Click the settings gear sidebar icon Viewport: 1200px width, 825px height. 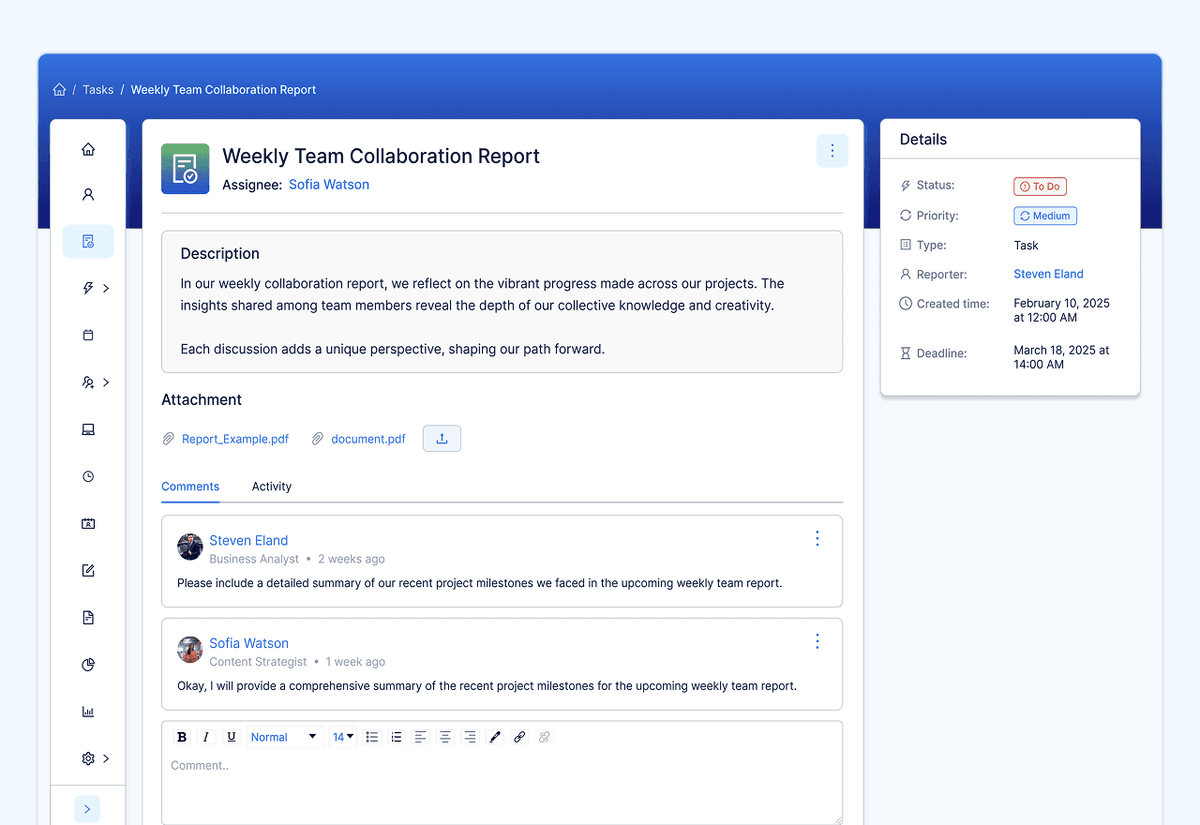(x=88, y=759)
